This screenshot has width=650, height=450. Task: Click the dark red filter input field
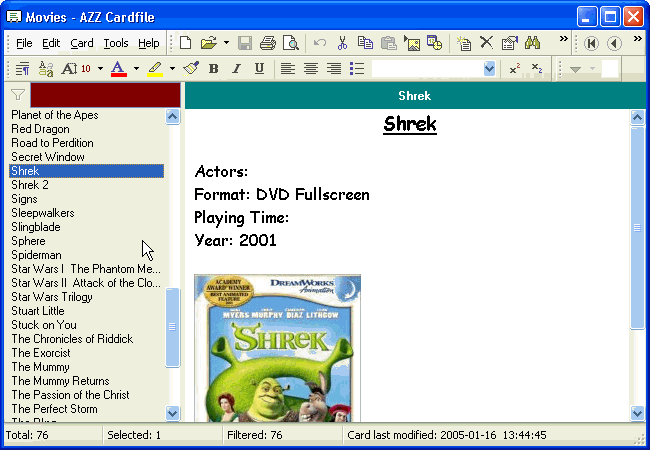(x=105, y=95)
